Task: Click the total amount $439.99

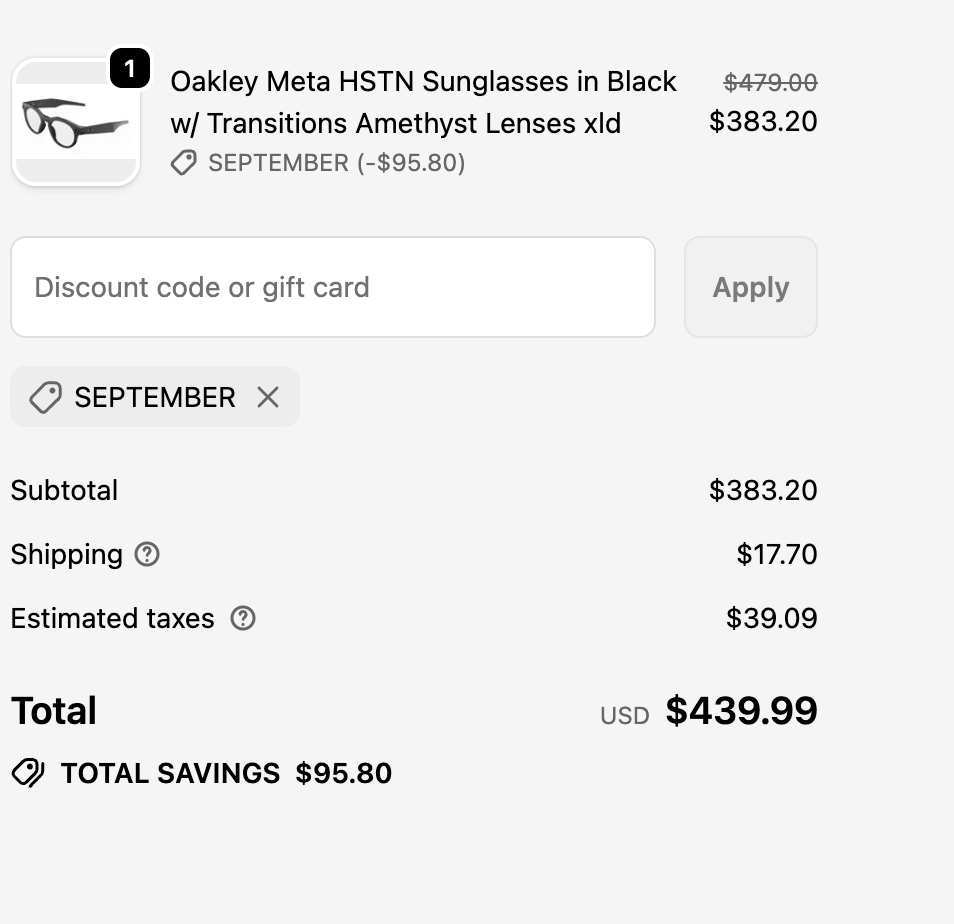Action: click(741, 711)
